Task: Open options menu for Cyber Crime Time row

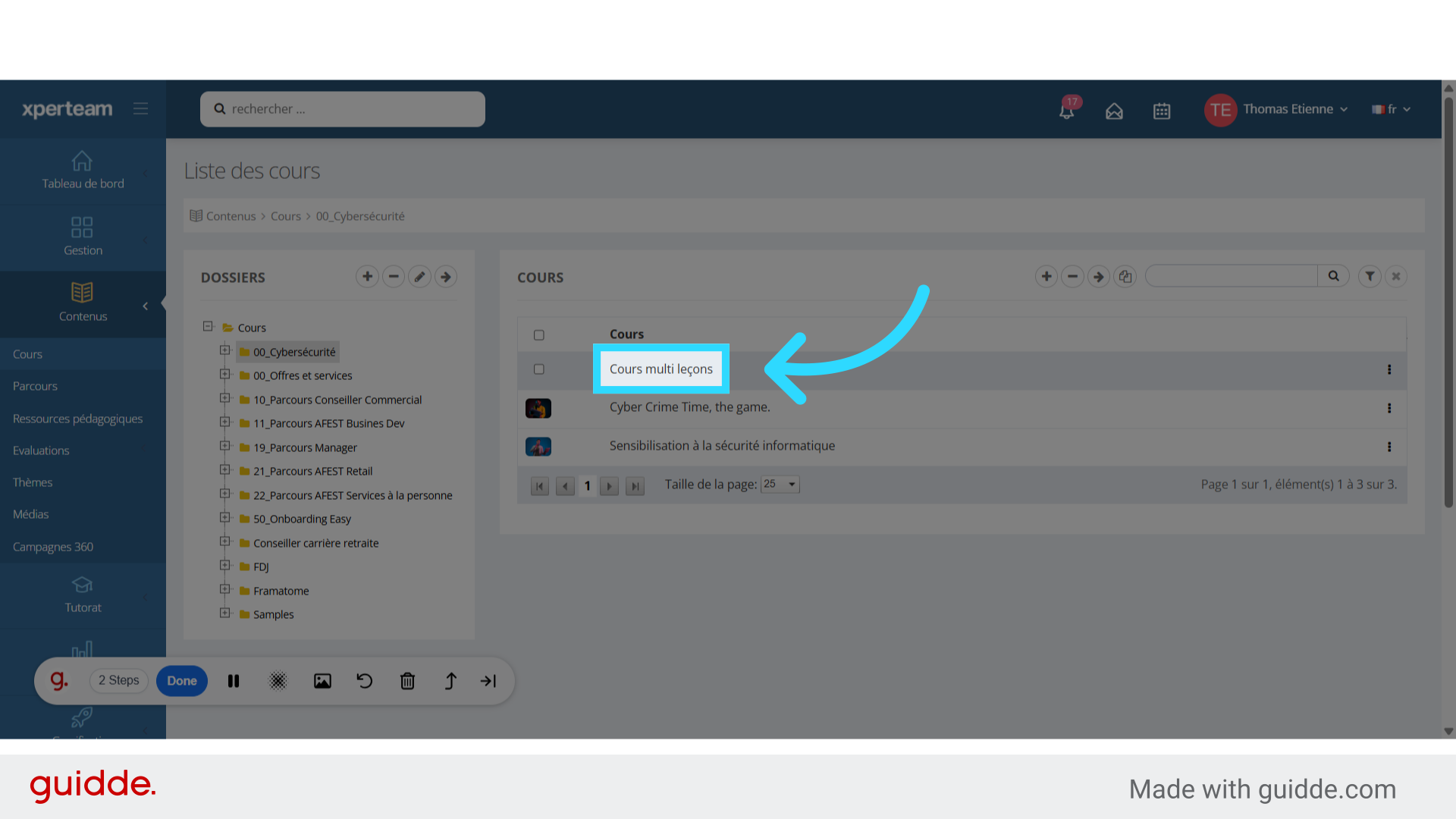Action: click(1389, 408)
